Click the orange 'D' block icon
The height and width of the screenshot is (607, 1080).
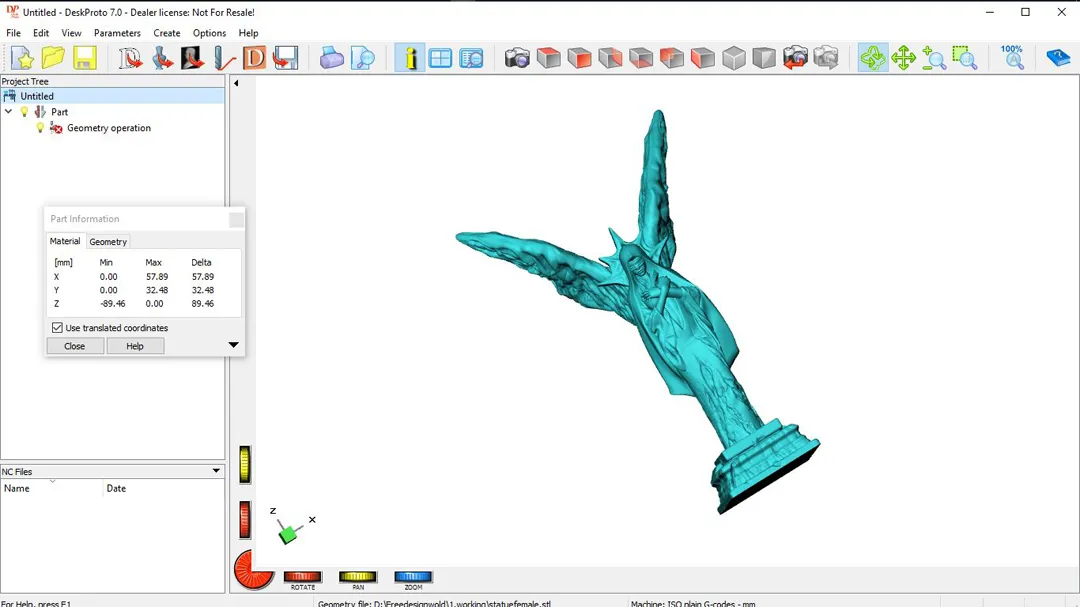pyautogui.click(x=254, y=58)
